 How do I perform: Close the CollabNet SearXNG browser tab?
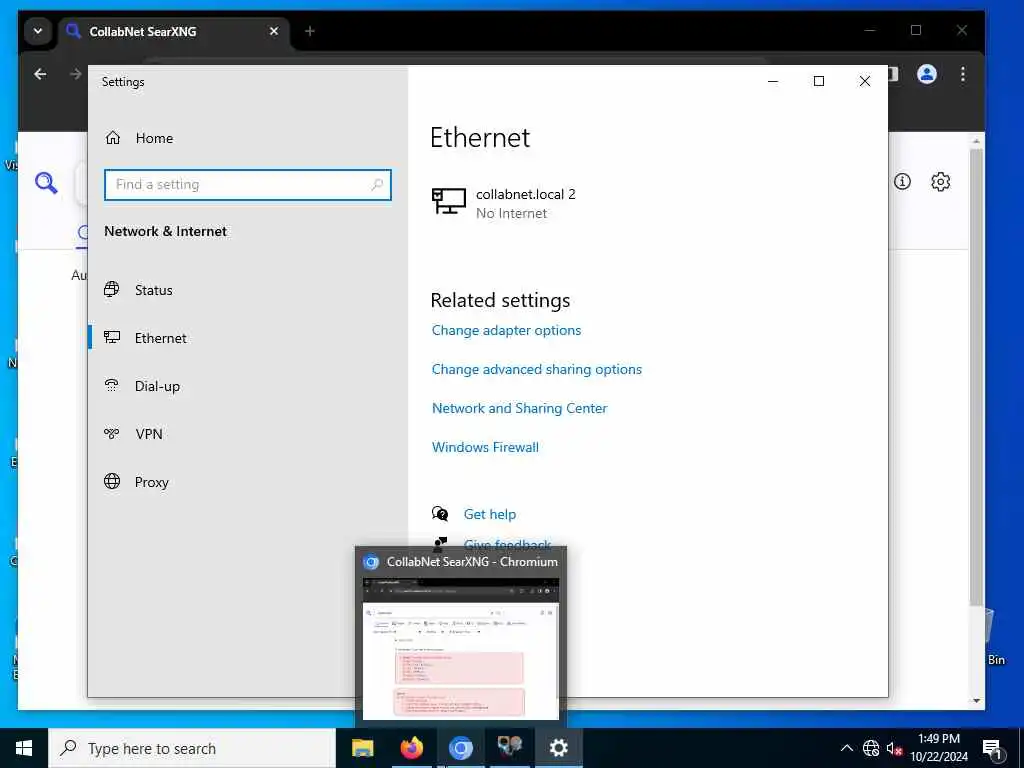point(274,31)
